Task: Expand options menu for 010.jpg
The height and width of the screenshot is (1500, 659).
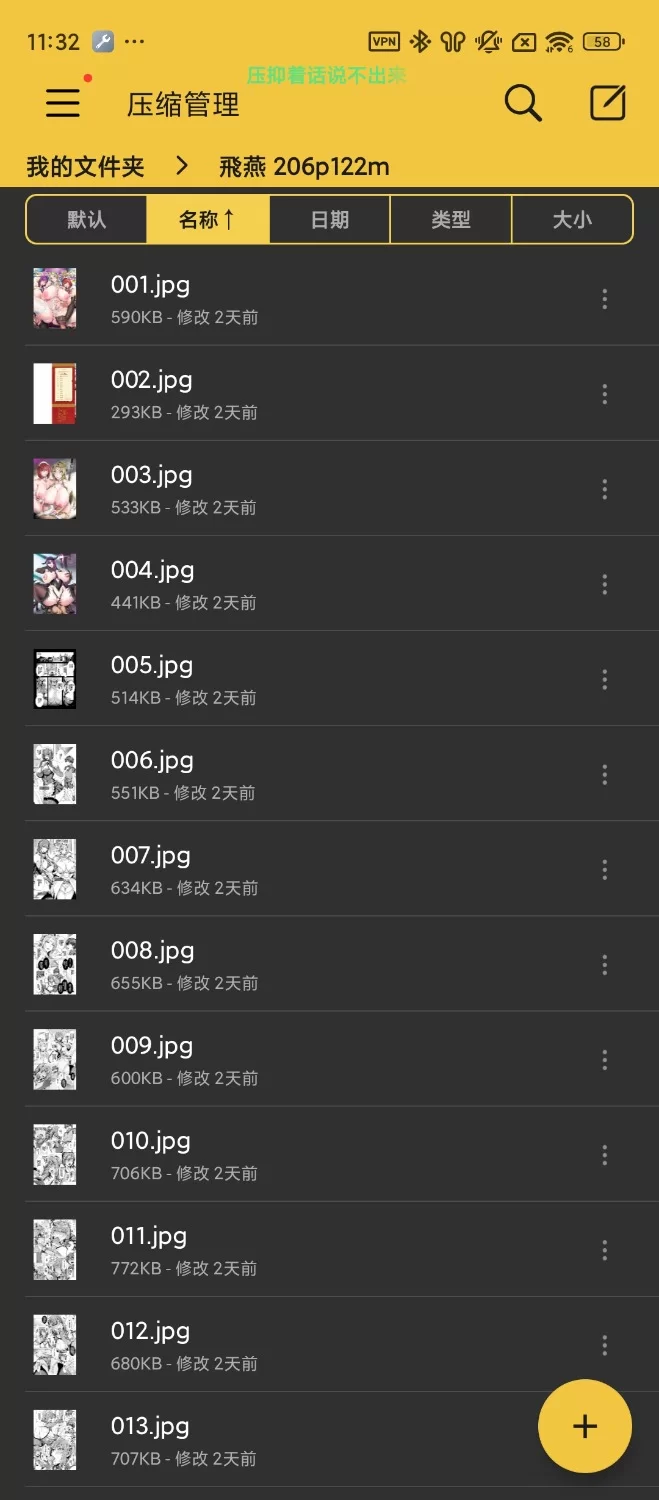Action: (604, 1155)
